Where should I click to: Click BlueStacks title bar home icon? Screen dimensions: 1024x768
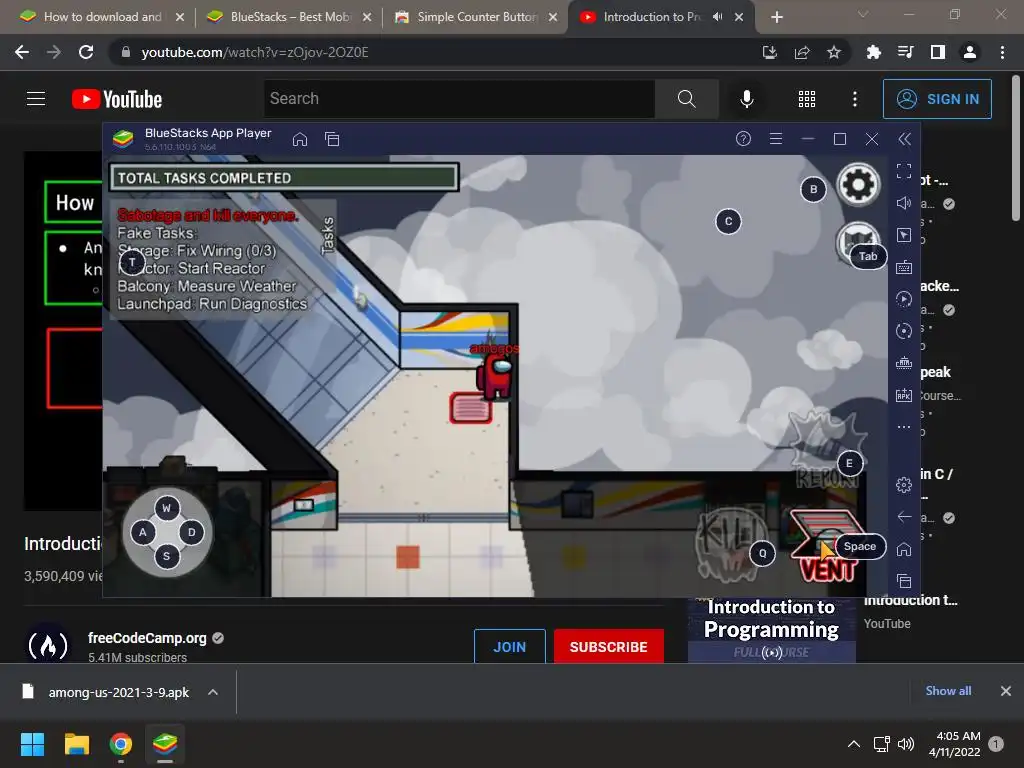[300, 139]
